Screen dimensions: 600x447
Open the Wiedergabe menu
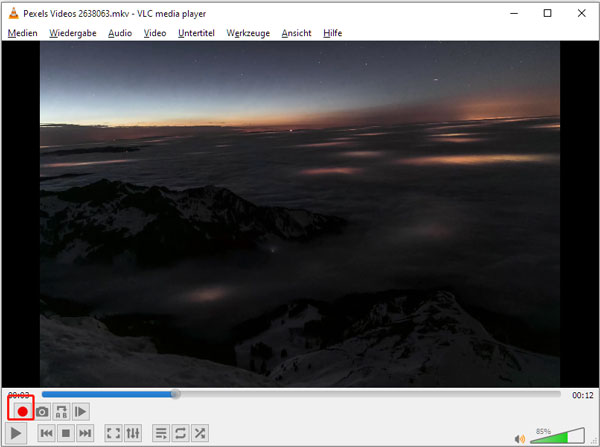(73, 33)
